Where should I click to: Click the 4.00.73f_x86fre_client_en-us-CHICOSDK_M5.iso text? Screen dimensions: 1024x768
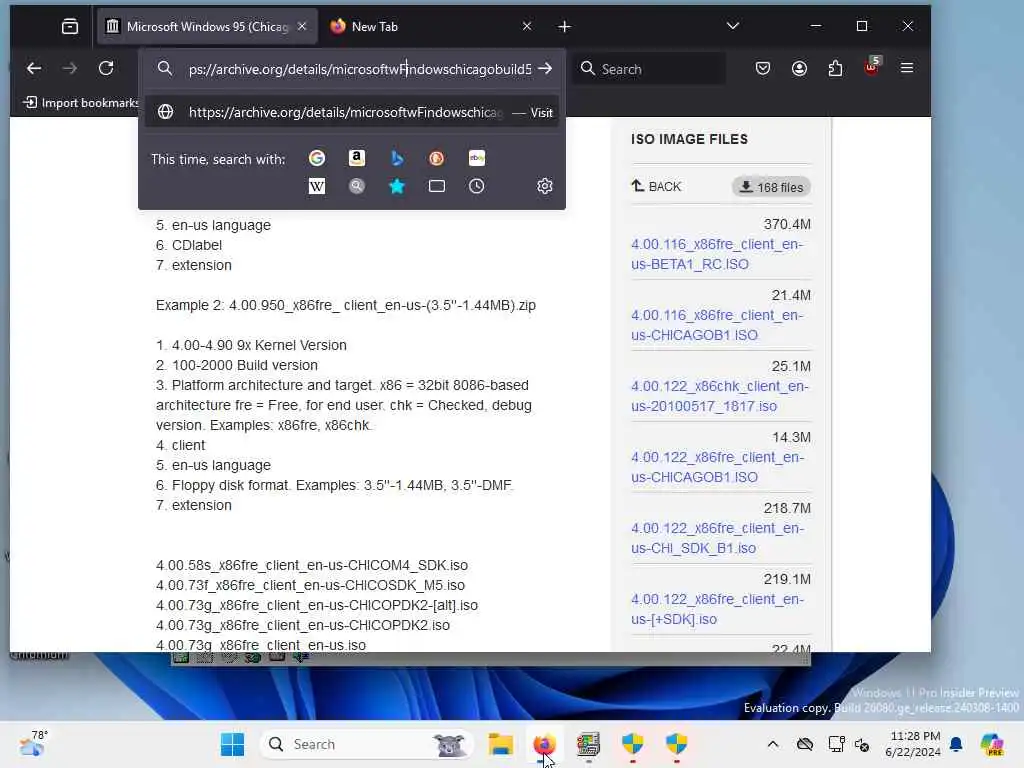coord(310,585)
